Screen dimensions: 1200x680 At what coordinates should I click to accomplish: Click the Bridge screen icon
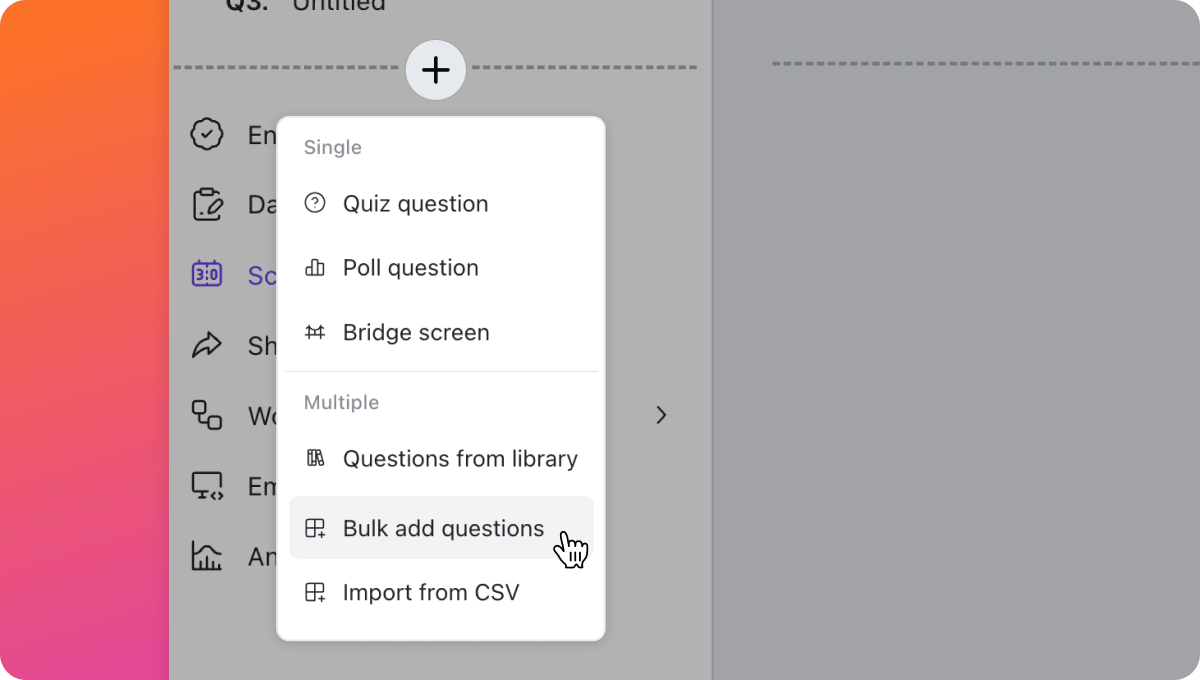pos(315,332)
